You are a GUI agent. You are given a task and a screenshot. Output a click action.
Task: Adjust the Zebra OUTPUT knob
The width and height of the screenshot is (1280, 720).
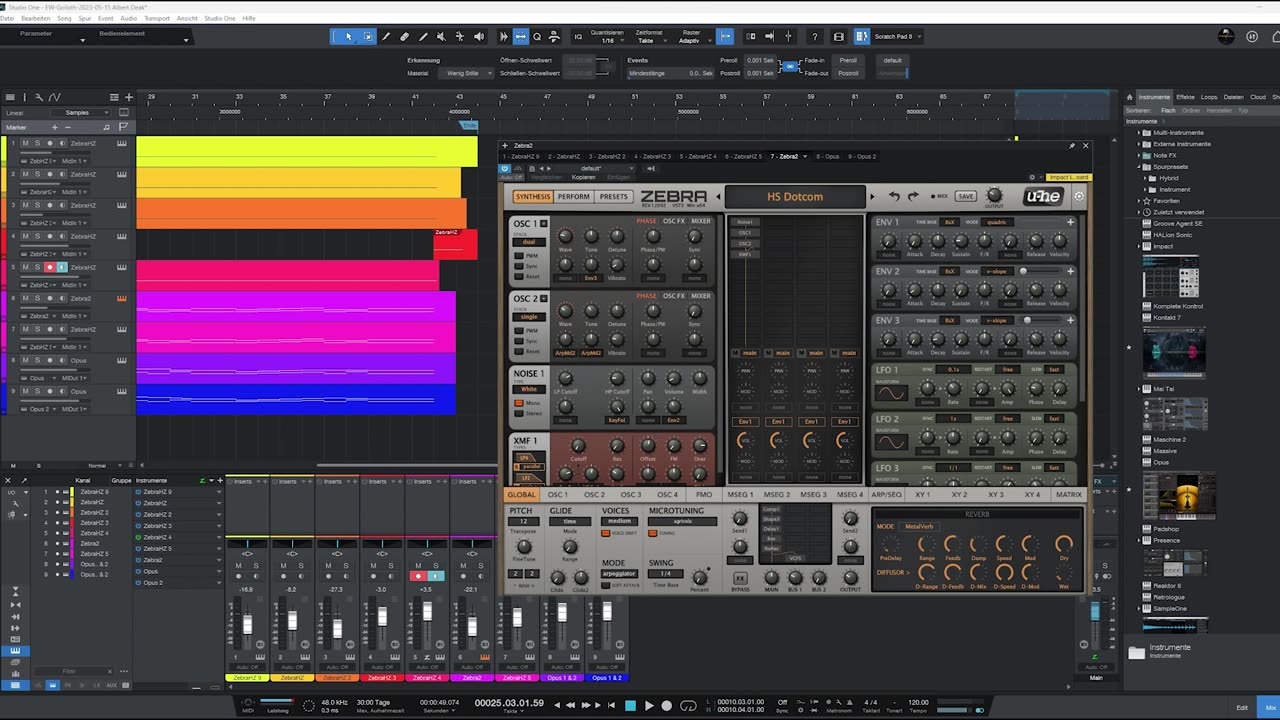(x=994, y=196)
